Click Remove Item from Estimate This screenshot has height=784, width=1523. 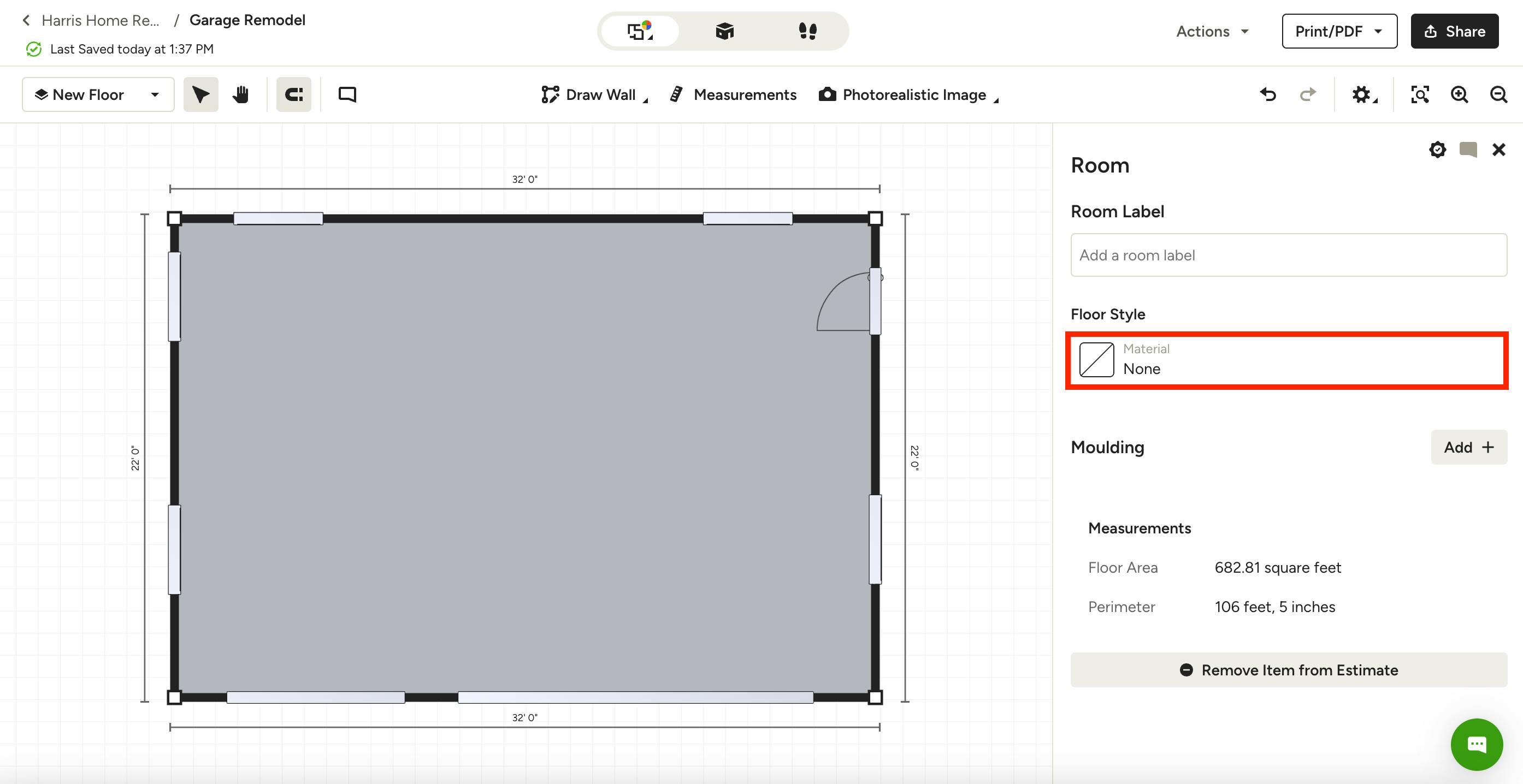1288,670
